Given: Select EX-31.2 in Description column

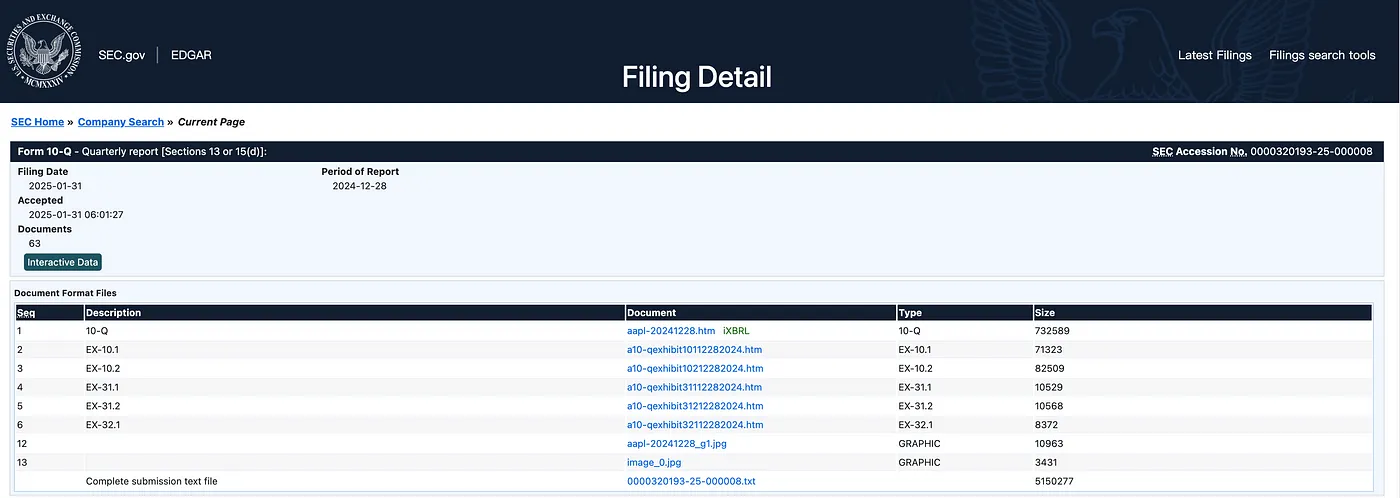Looking at the screenshot, I should click(x=103, y=406).
